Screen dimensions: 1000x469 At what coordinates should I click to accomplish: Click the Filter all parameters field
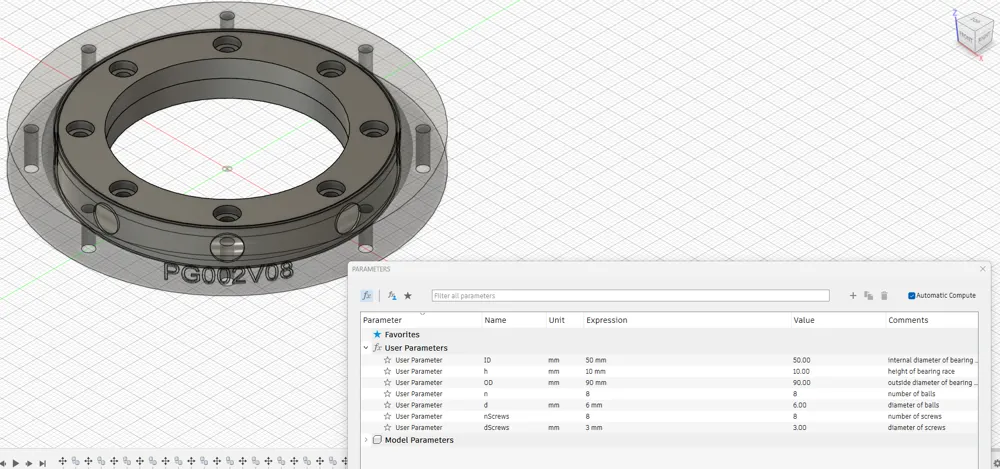630,295
